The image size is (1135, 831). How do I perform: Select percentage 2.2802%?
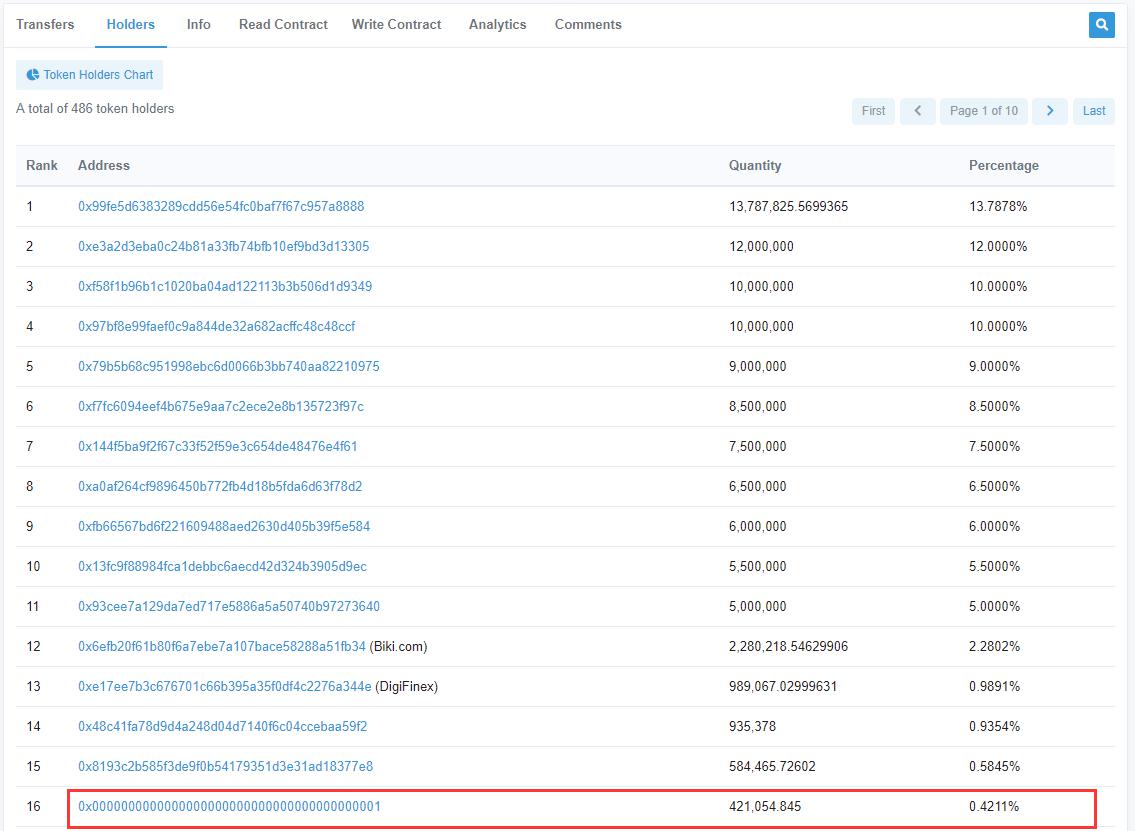[995, 646]
